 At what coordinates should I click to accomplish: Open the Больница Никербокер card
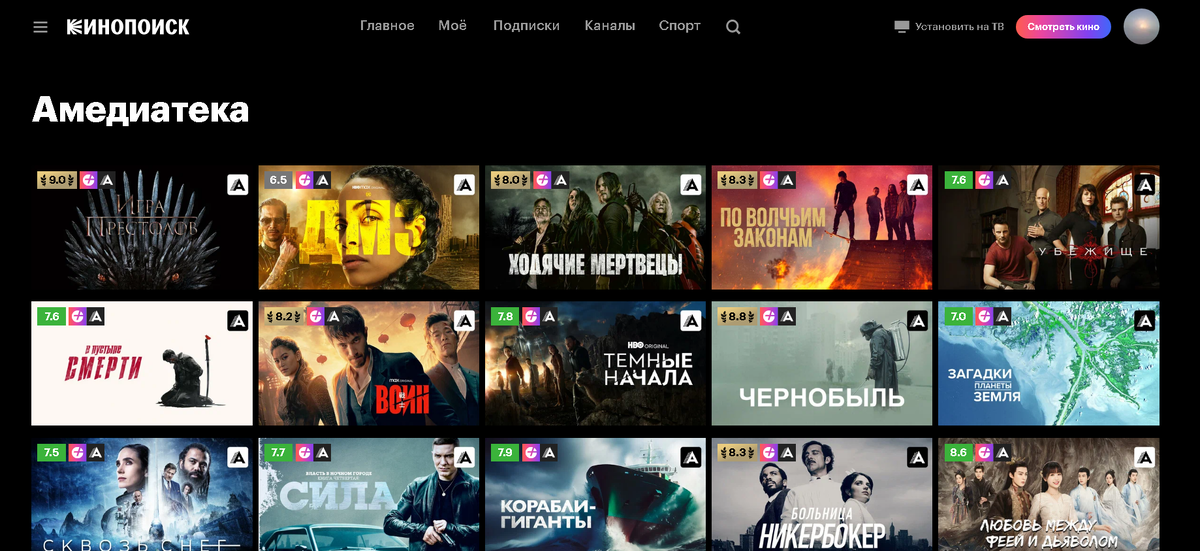[822, 494]
